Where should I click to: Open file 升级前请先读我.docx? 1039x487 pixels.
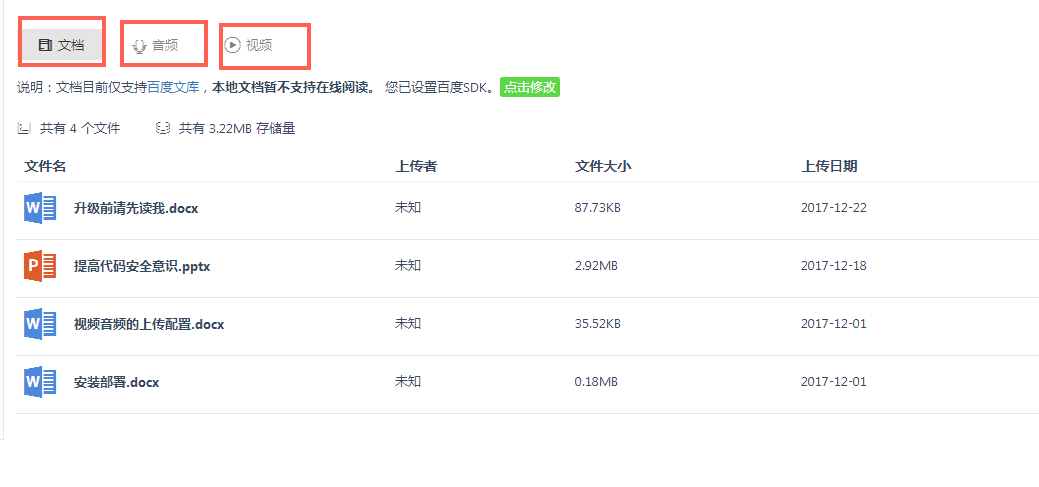136,209
